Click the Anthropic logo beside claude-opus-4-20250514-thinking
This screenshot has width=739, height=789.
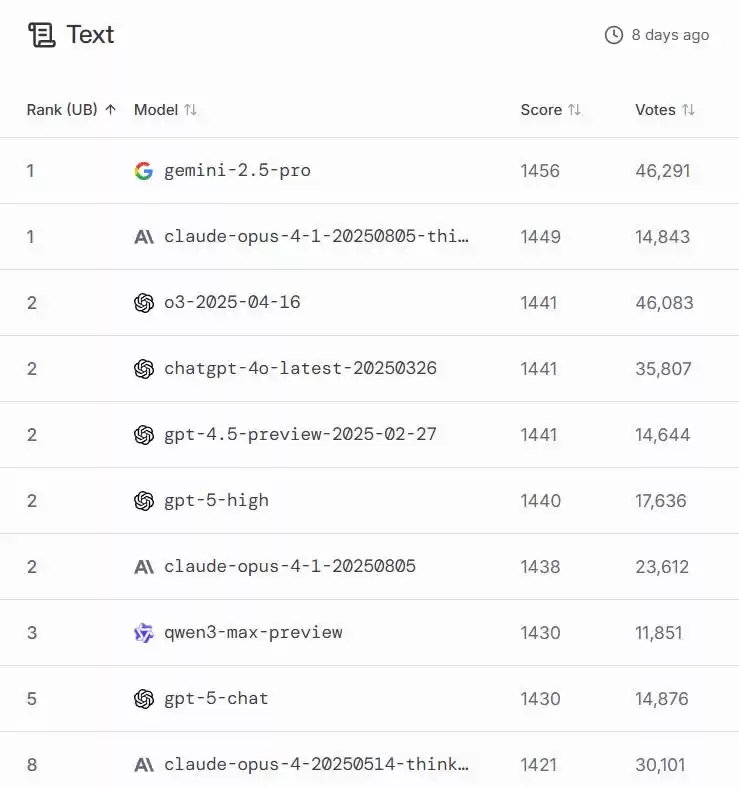click(x=144, y=765)
